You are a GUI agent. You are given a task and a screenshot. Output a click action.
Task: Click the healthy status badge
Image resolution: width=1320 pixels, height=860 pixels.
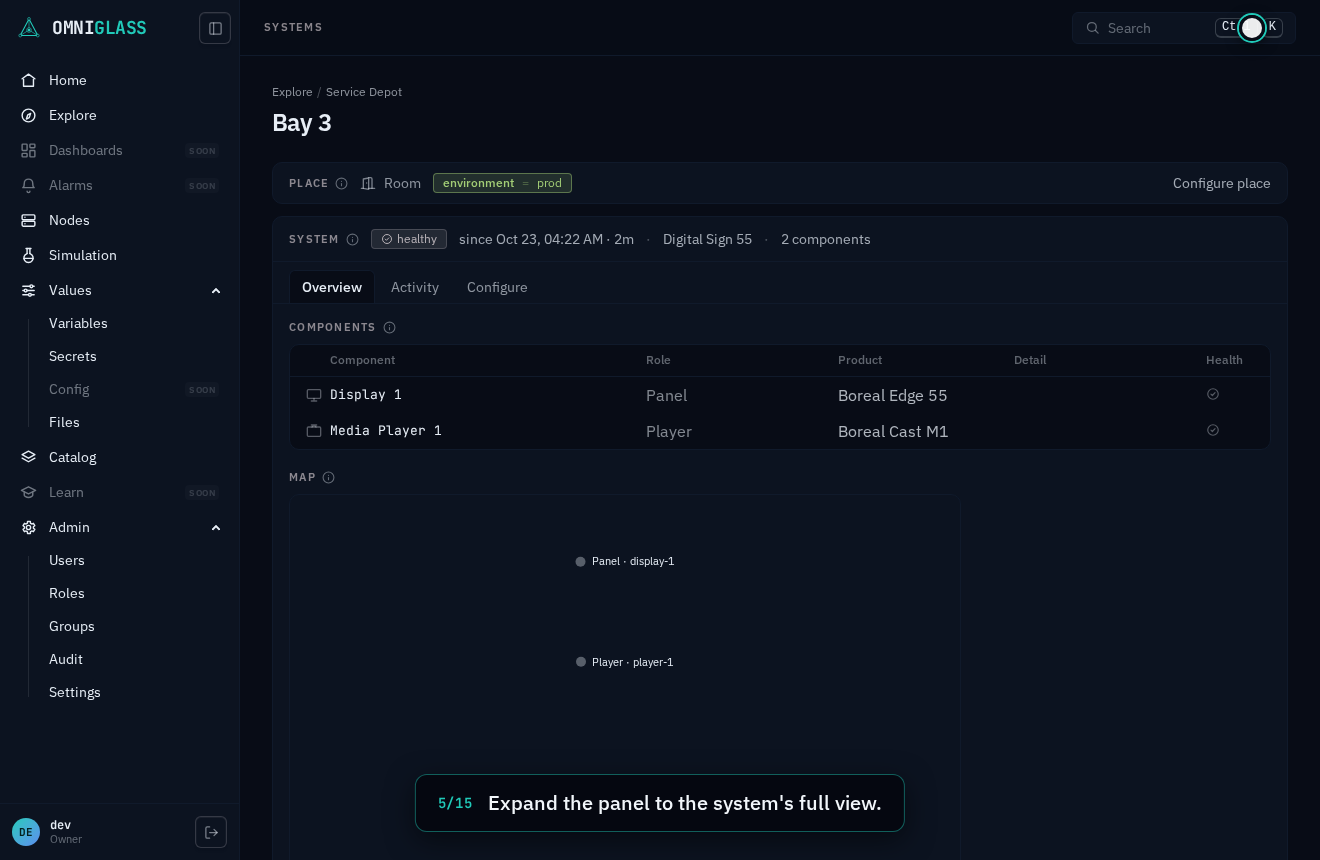coord(409,239)
